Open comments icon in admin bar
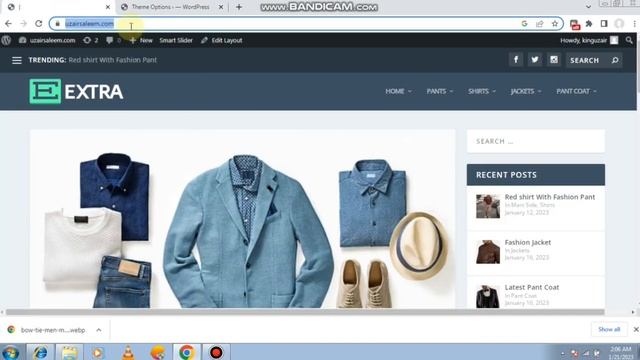 coord(113,40)
